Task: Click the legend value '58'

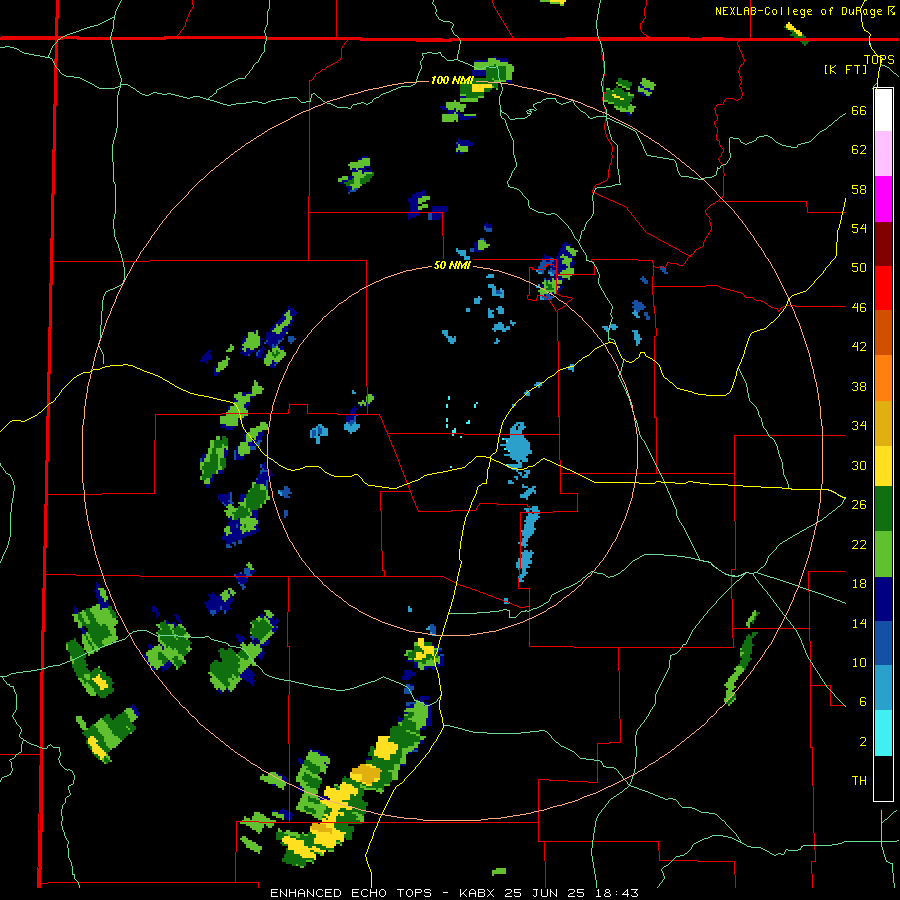Action: point(859,189)
